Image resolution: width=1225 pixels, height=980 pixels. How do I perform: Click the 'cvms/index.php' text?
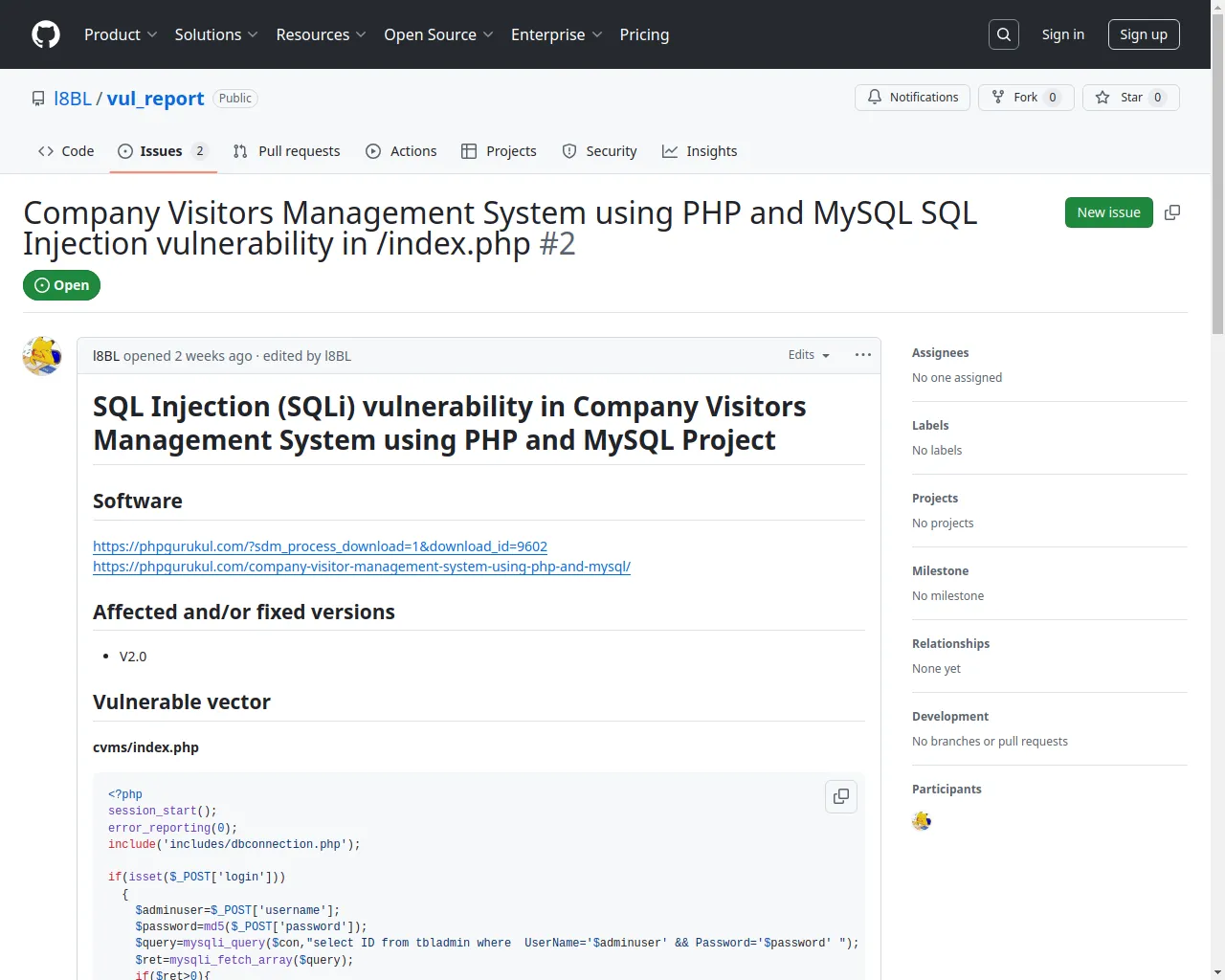[x=145, y=747]
